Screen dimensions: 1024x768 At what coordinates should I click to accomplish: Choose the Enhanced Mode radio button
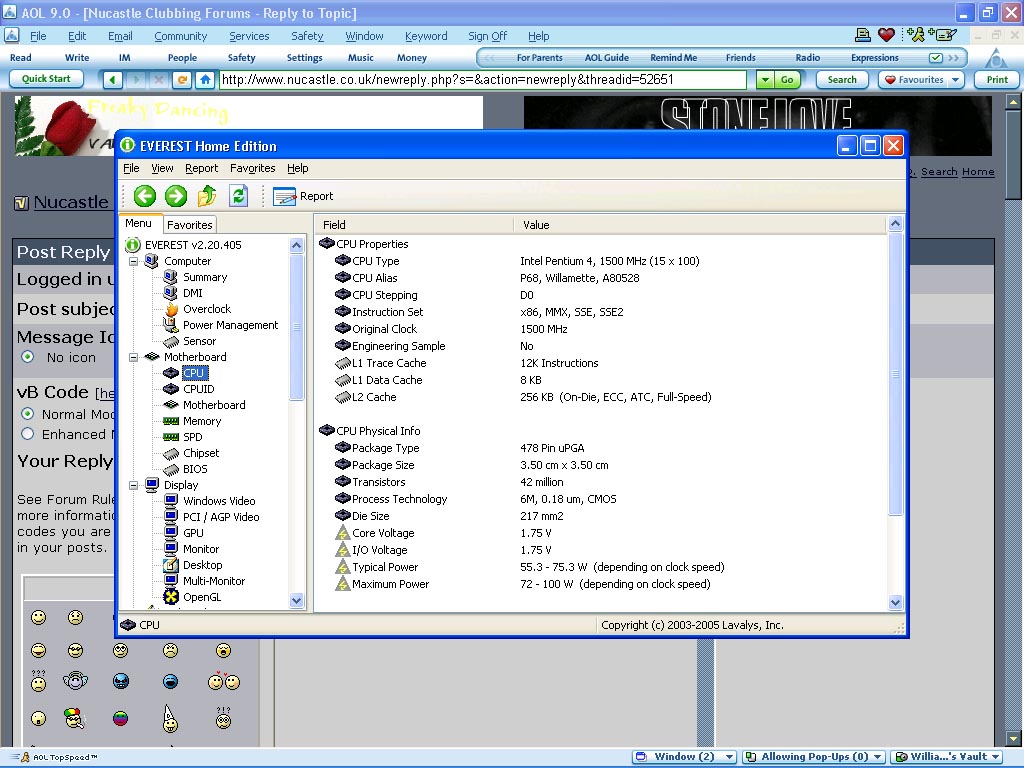click(x=28, y=434)
